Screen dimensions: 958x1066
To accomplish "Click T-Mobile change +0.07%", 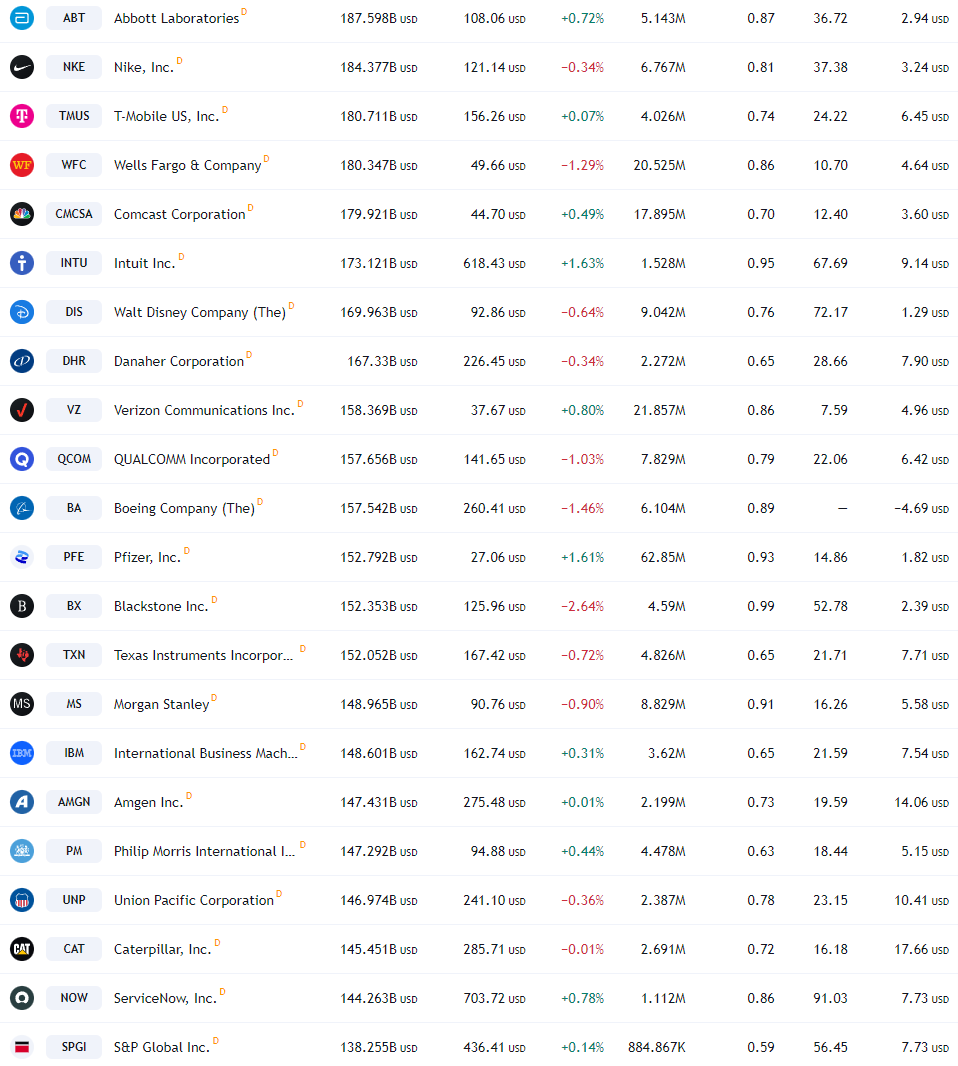I will click(x=582, y=116).
